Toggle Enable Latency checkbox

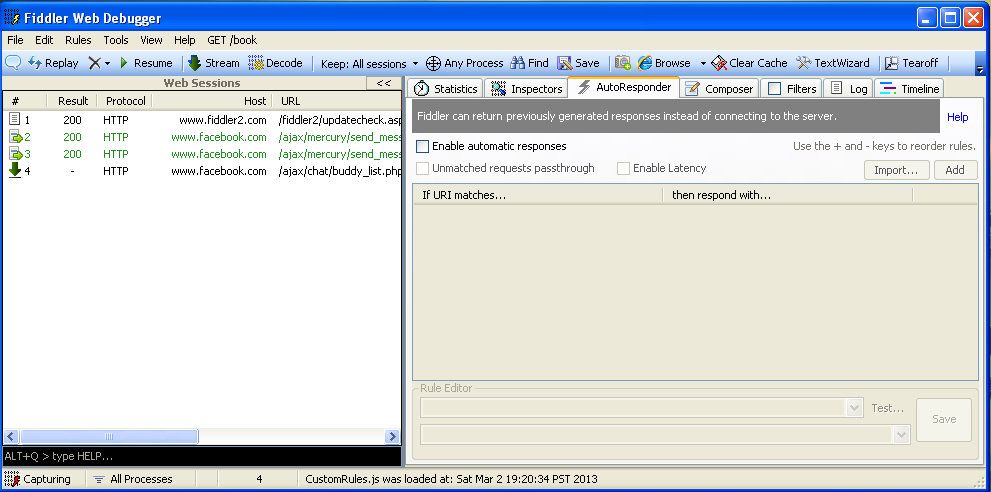tap(624, 168)
